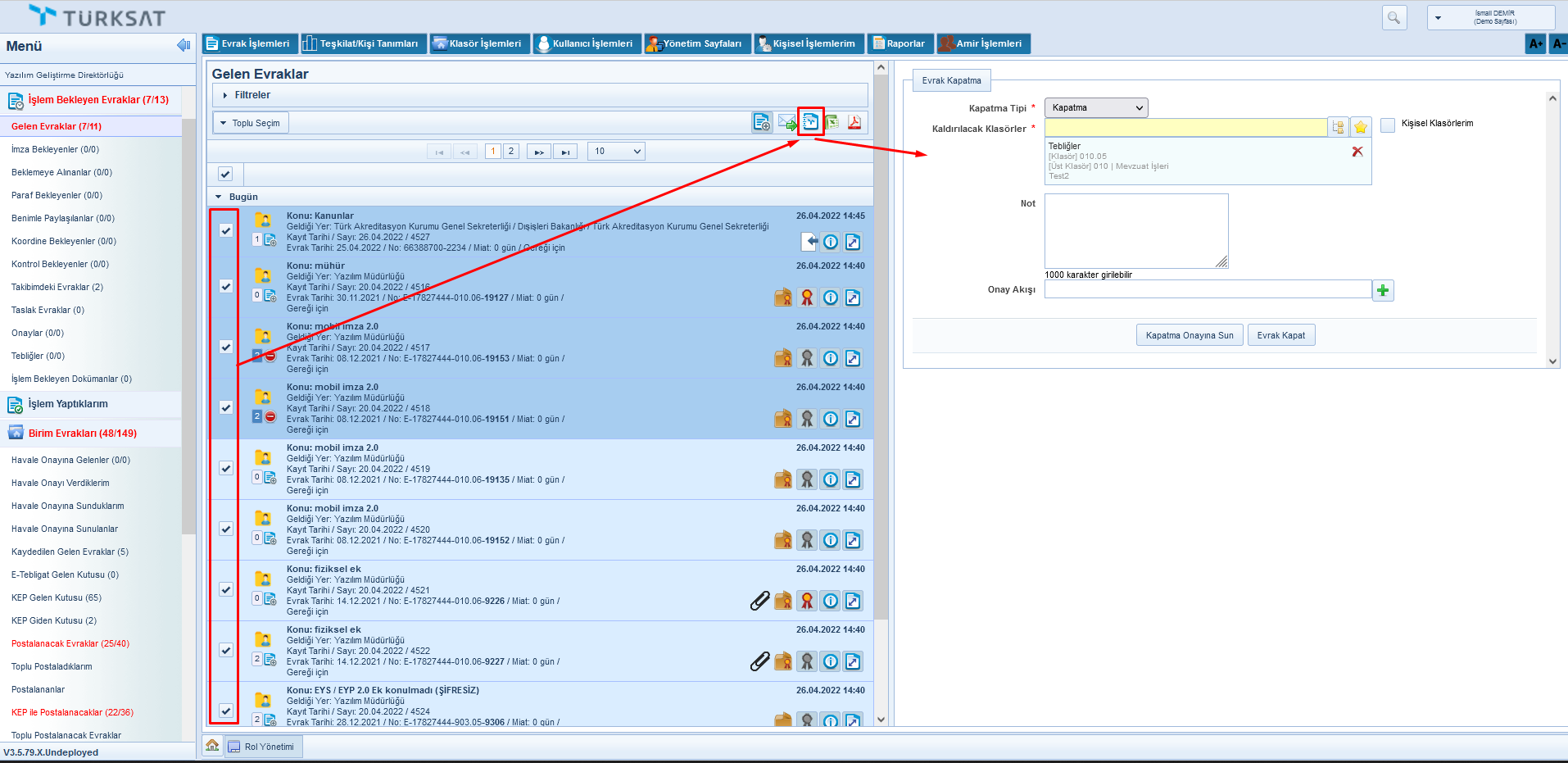Click inside the Not text area
1568x763 pixels.
1135,230
